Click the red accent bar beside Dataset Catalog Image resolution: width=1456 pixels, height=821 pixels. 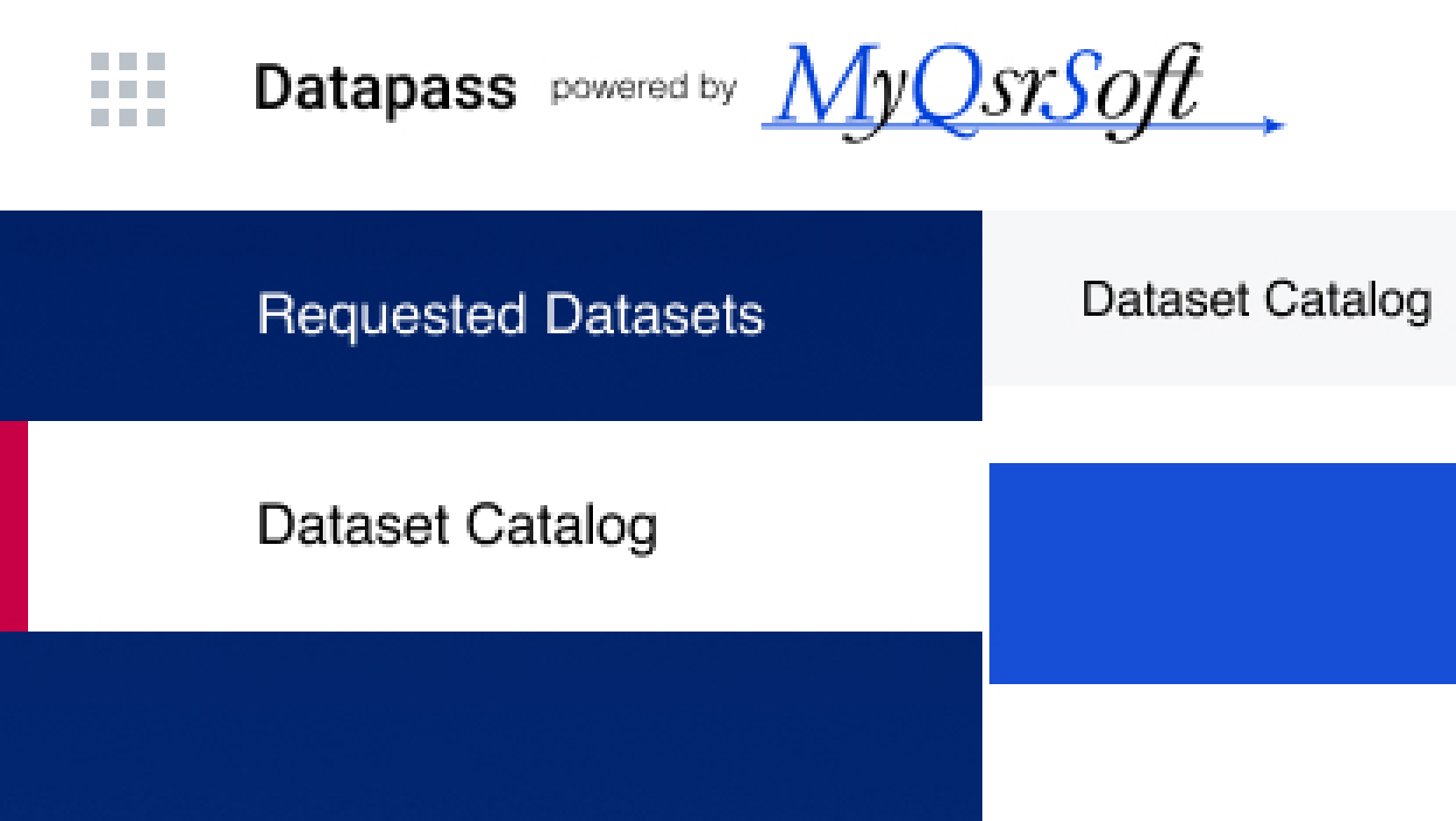(13, 525)
